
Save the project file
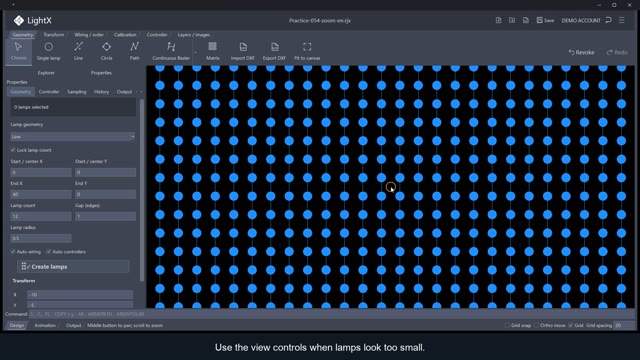[x=545, y=20]
